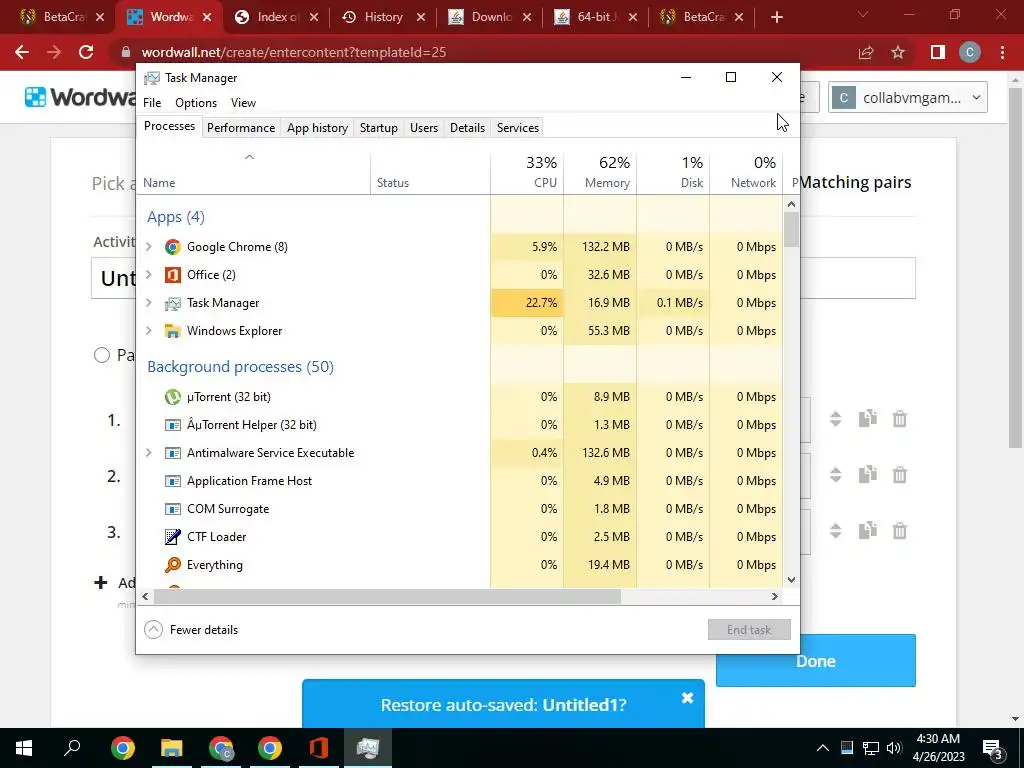The image size is (1024, 768).
Task: Click the Office process icon
Action: [x=172, y=275]
